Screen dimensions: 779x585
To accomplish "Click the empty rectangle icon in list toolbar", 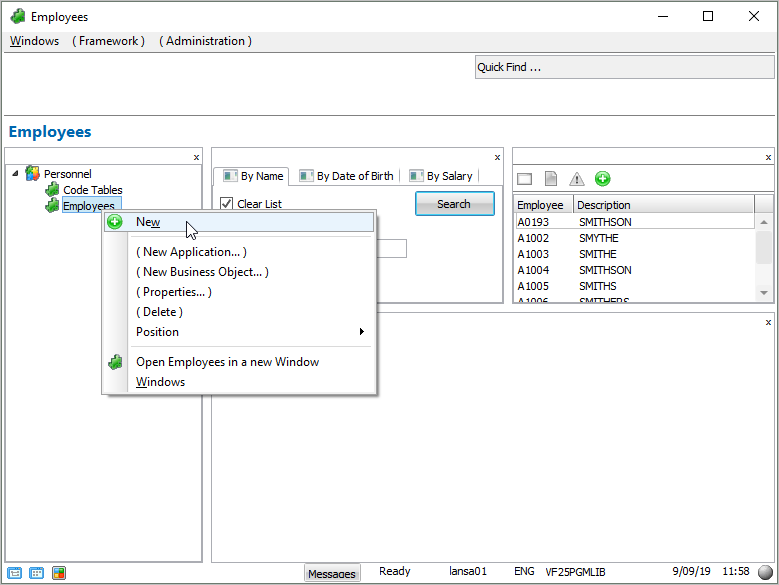I will click(524, 179).
